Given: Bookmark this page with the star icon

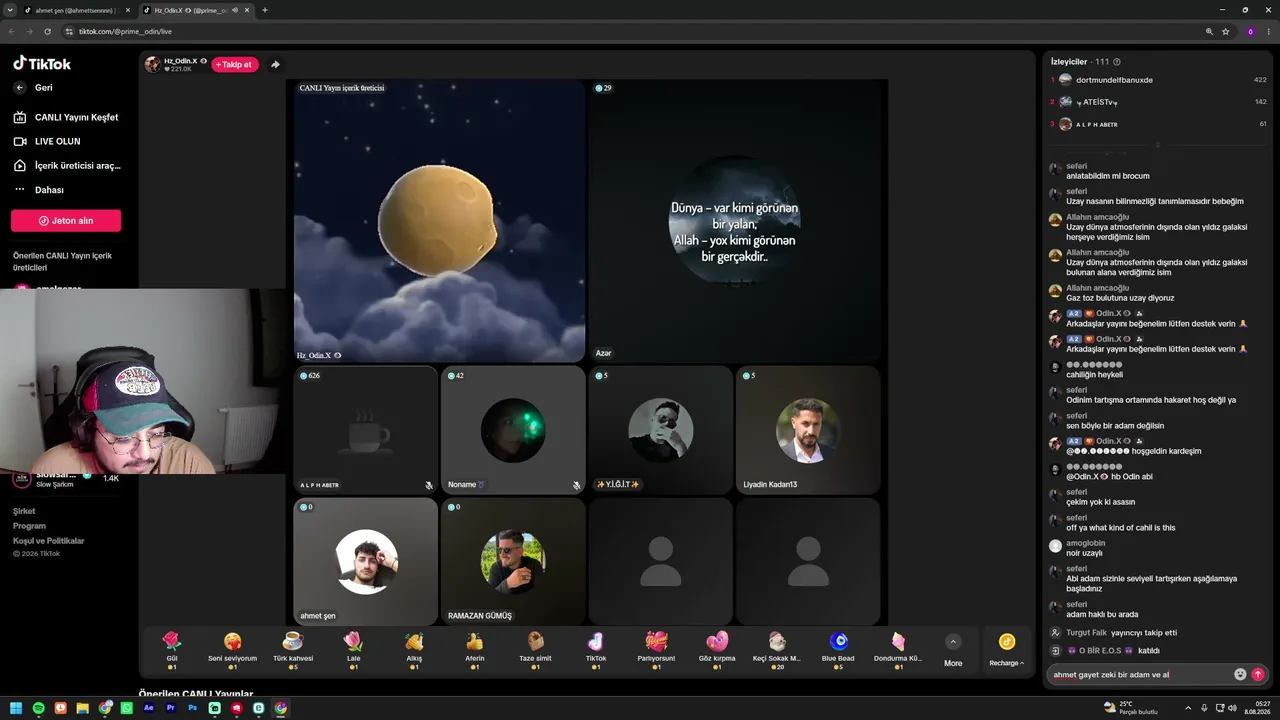Looking at the screenshot, I should point(1225,31).
